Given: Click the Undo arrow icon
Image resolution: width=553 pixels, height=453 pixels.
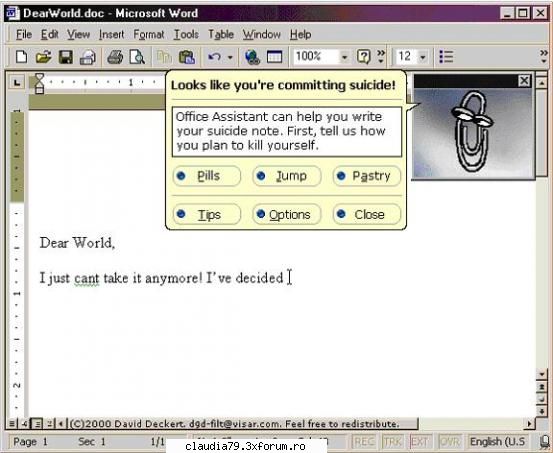Looking at the screenshot, I should tap(214, 57).
